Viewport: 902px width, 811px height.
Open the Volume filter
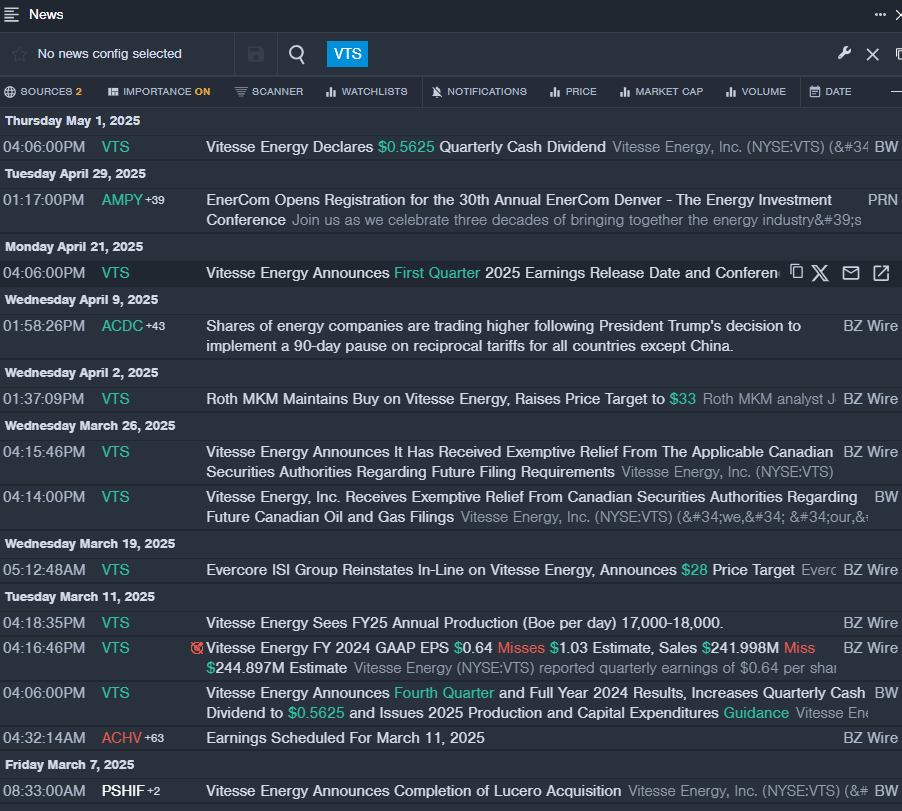(755, 91)
